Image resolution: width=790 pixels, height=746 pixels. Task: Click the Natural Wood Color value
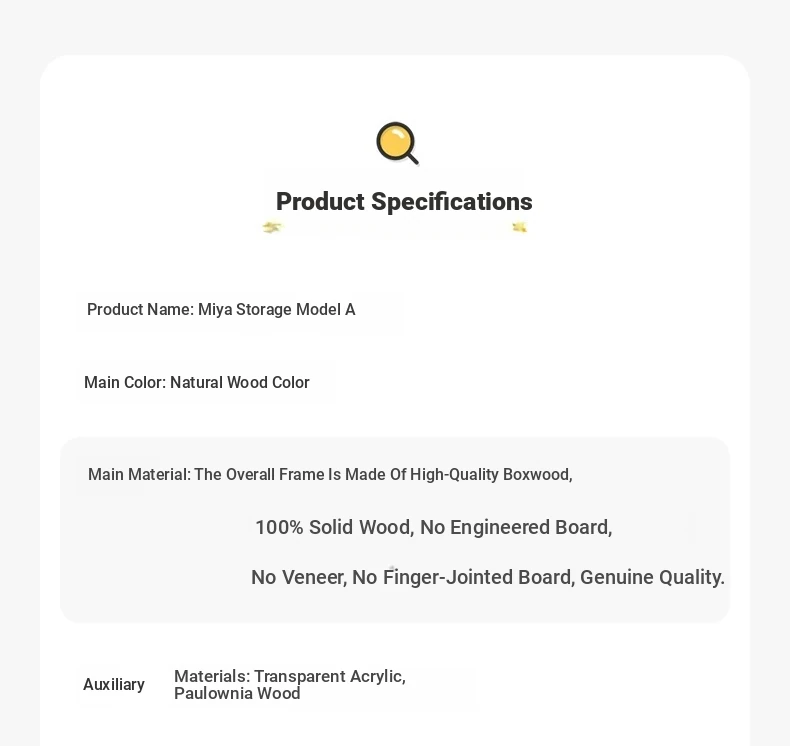[240, 382]
